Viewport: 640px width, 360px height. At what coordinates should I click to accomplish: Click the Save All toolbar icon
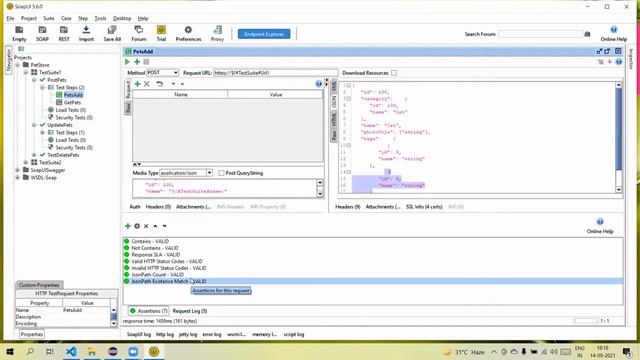(112, 33)
